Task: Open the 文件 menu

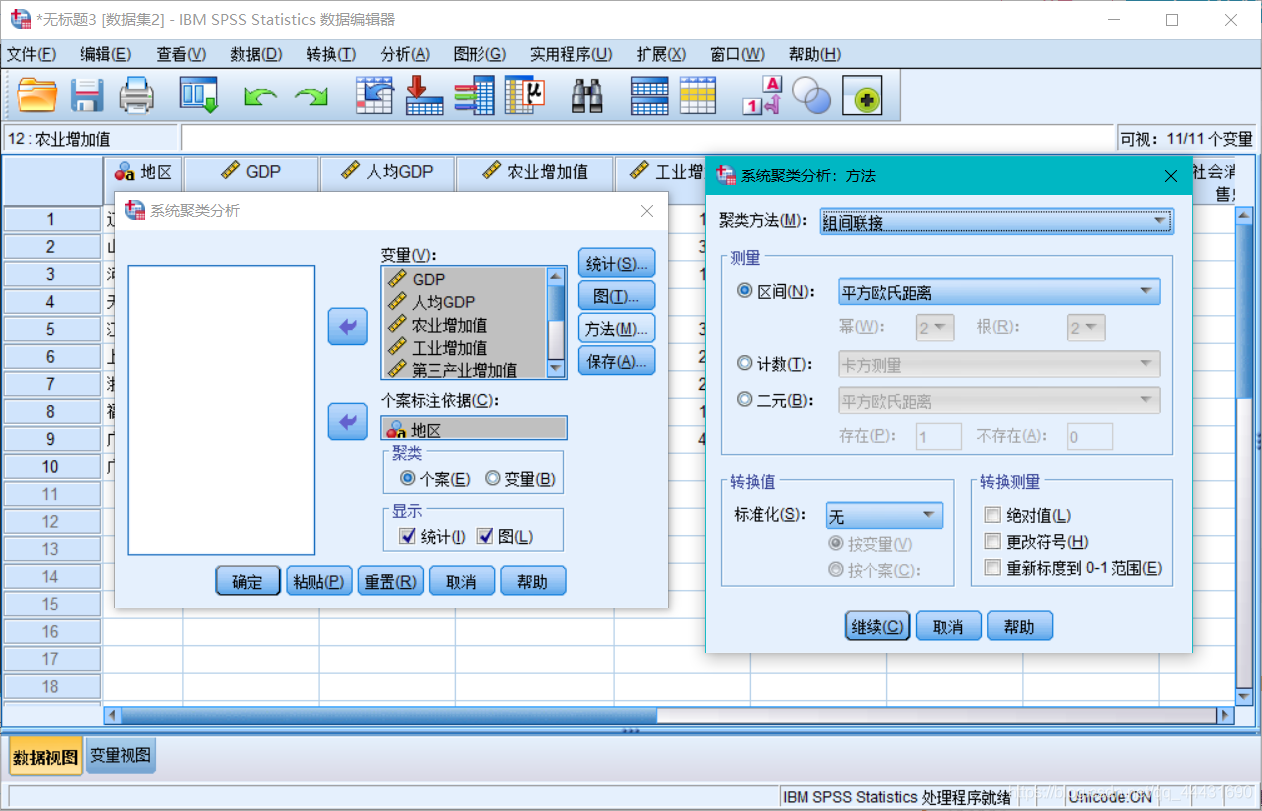Action: [x=31, y=54]
